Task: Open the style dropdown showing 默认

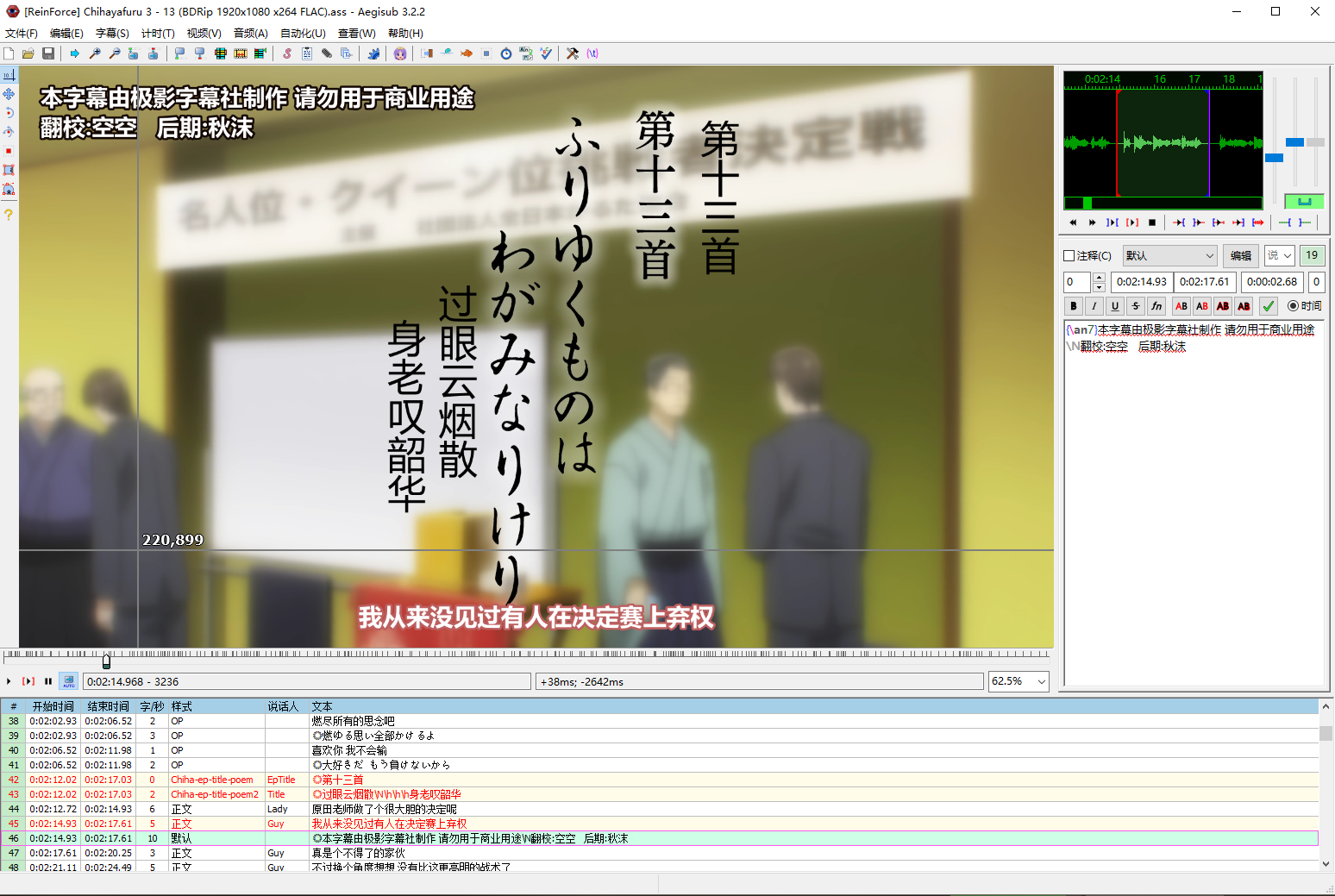Action: (x=1170, y=256)
